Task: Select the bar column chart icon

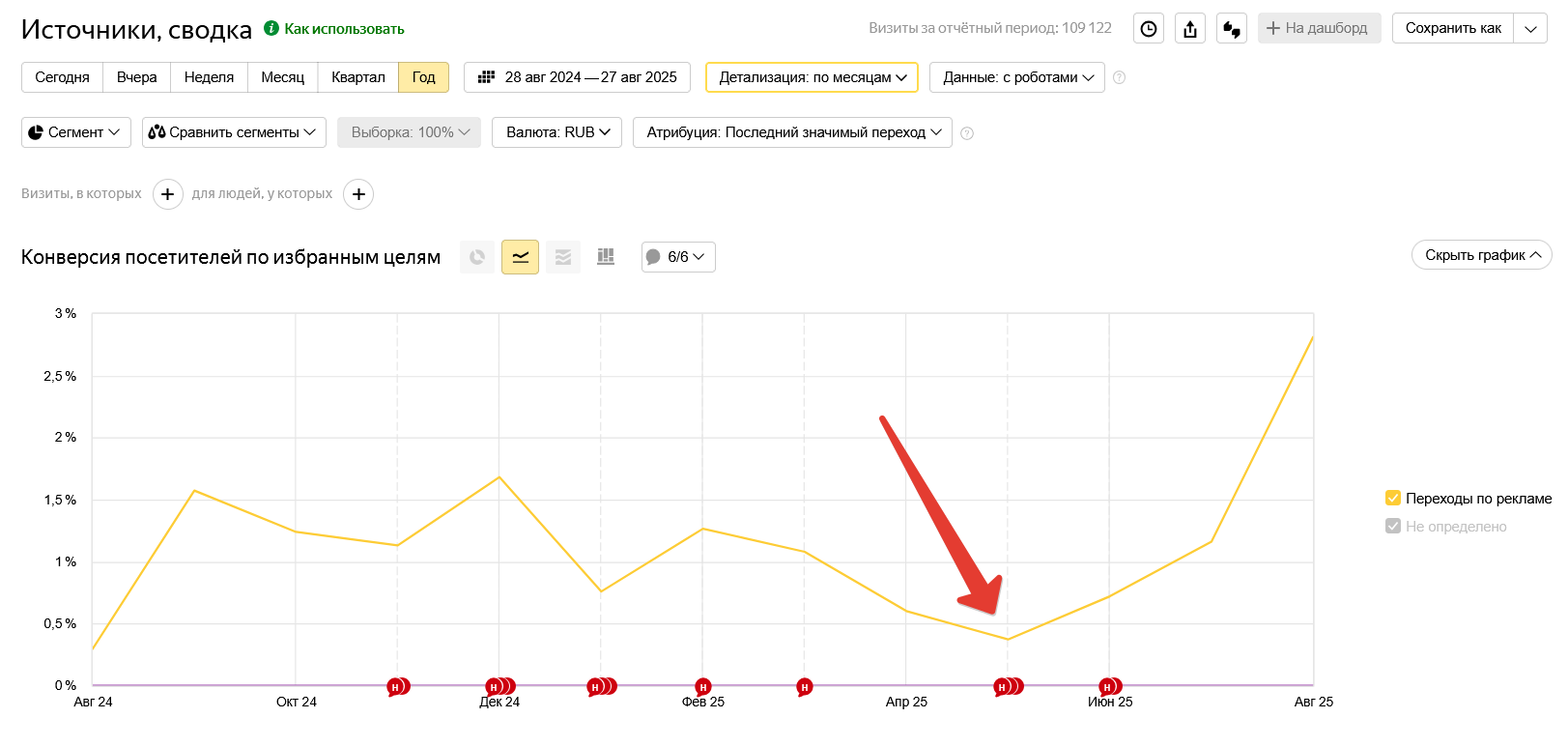Action: 606,257
